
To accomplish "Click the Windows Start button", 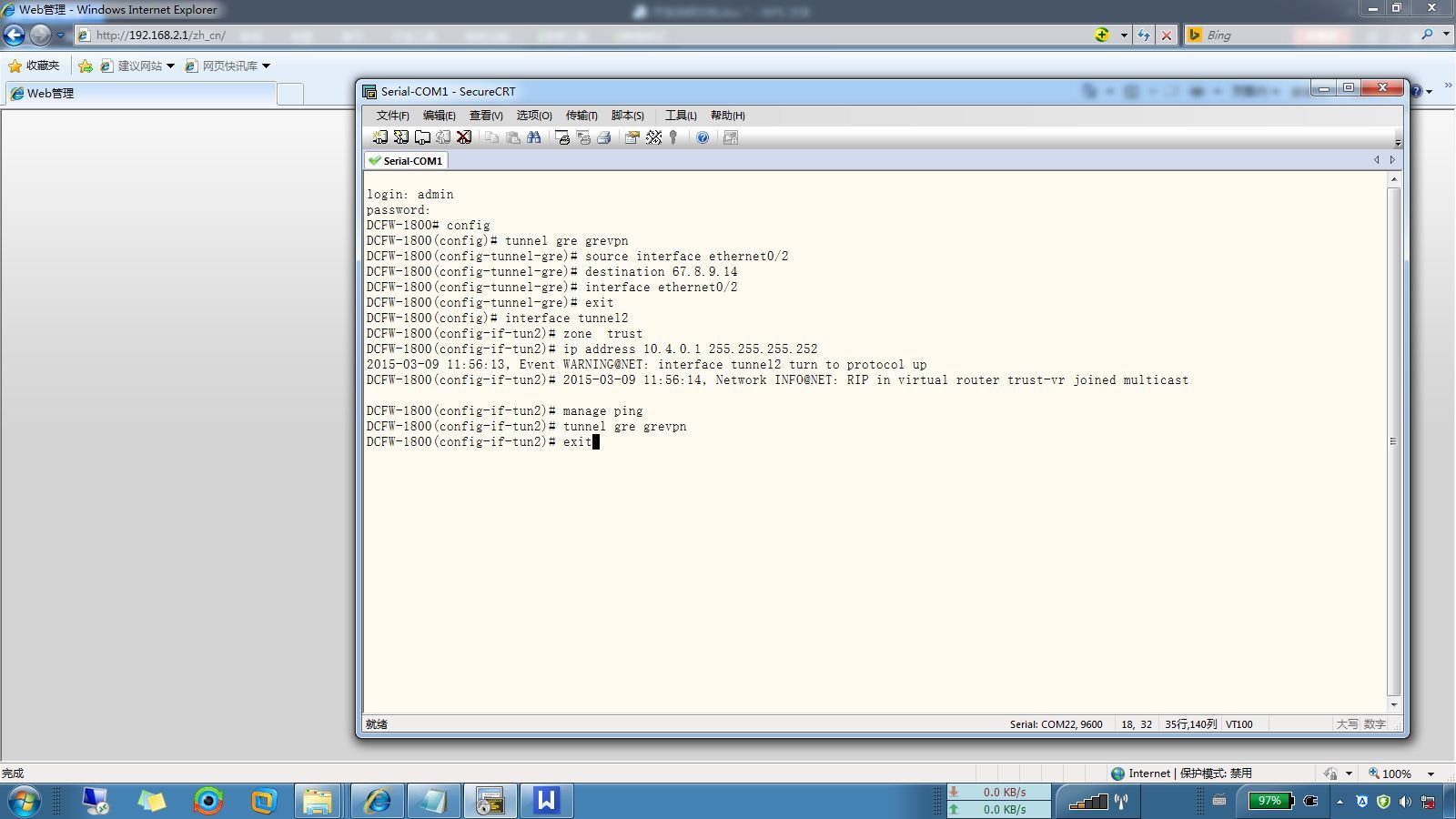I will click(x=25, y=802).
